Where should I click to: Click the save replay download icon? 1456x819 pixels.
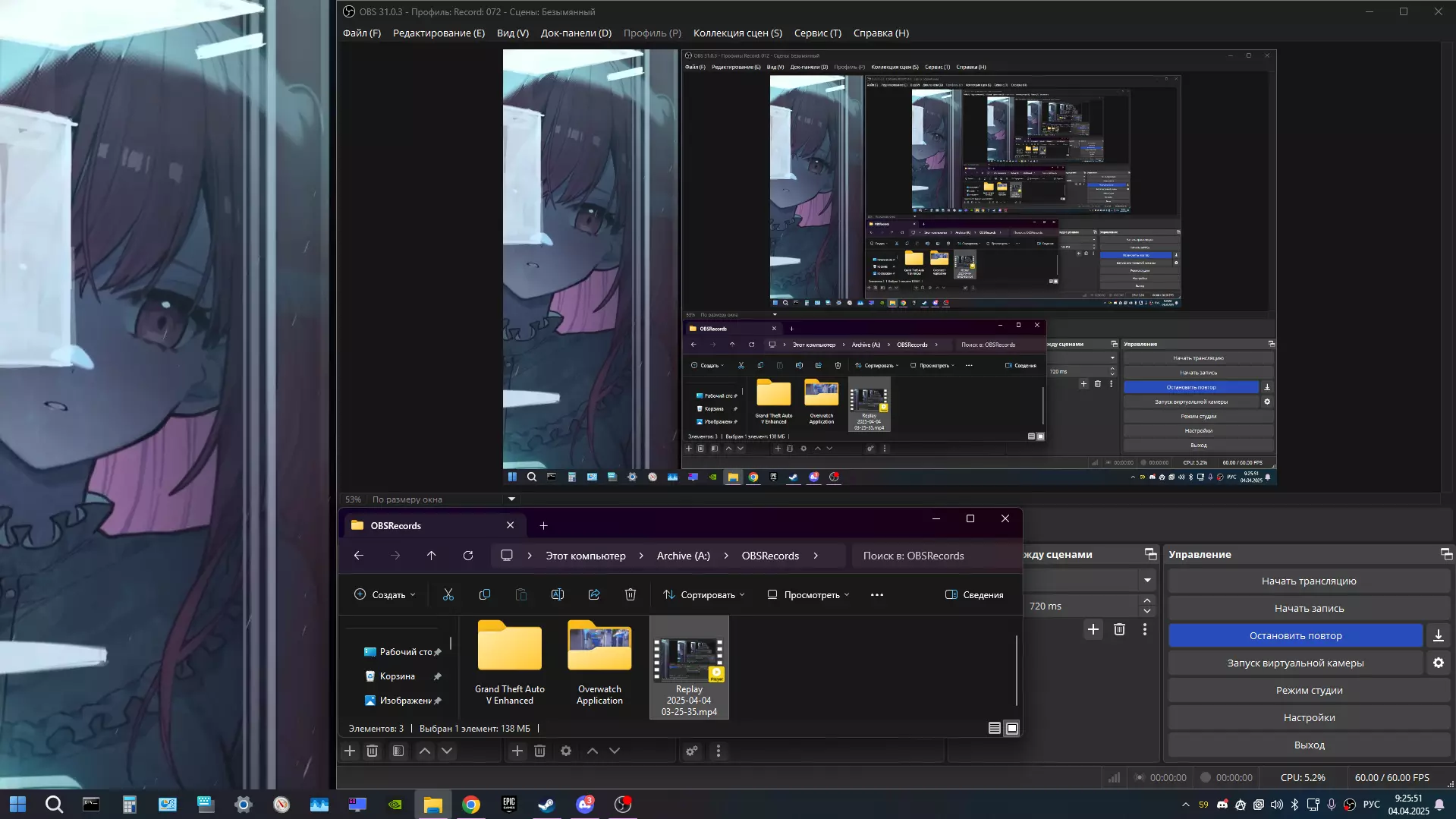tap(1438, 636)
